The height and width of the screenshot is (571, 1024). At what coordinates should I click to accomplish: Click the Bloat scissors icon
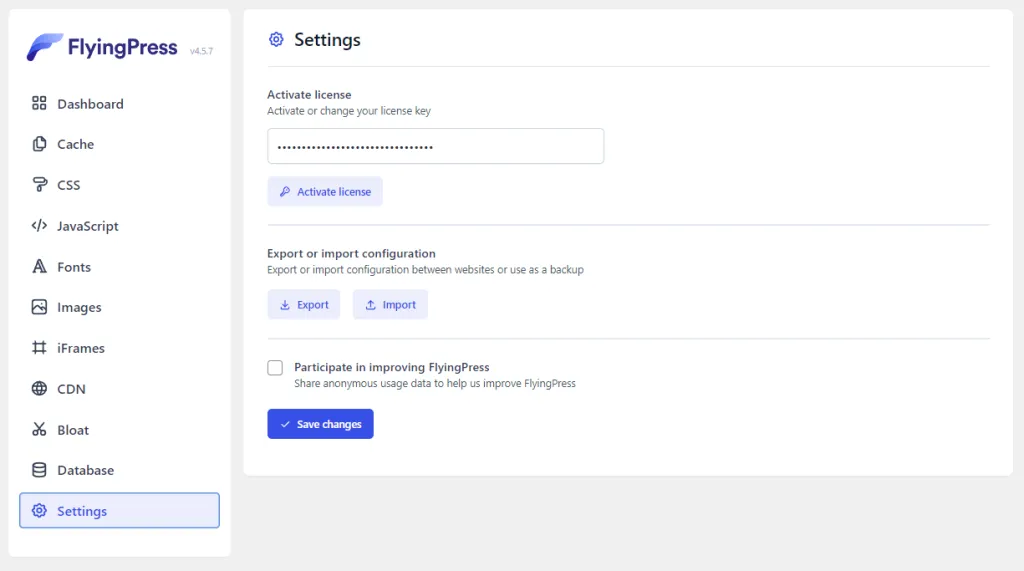coord(39,430)
